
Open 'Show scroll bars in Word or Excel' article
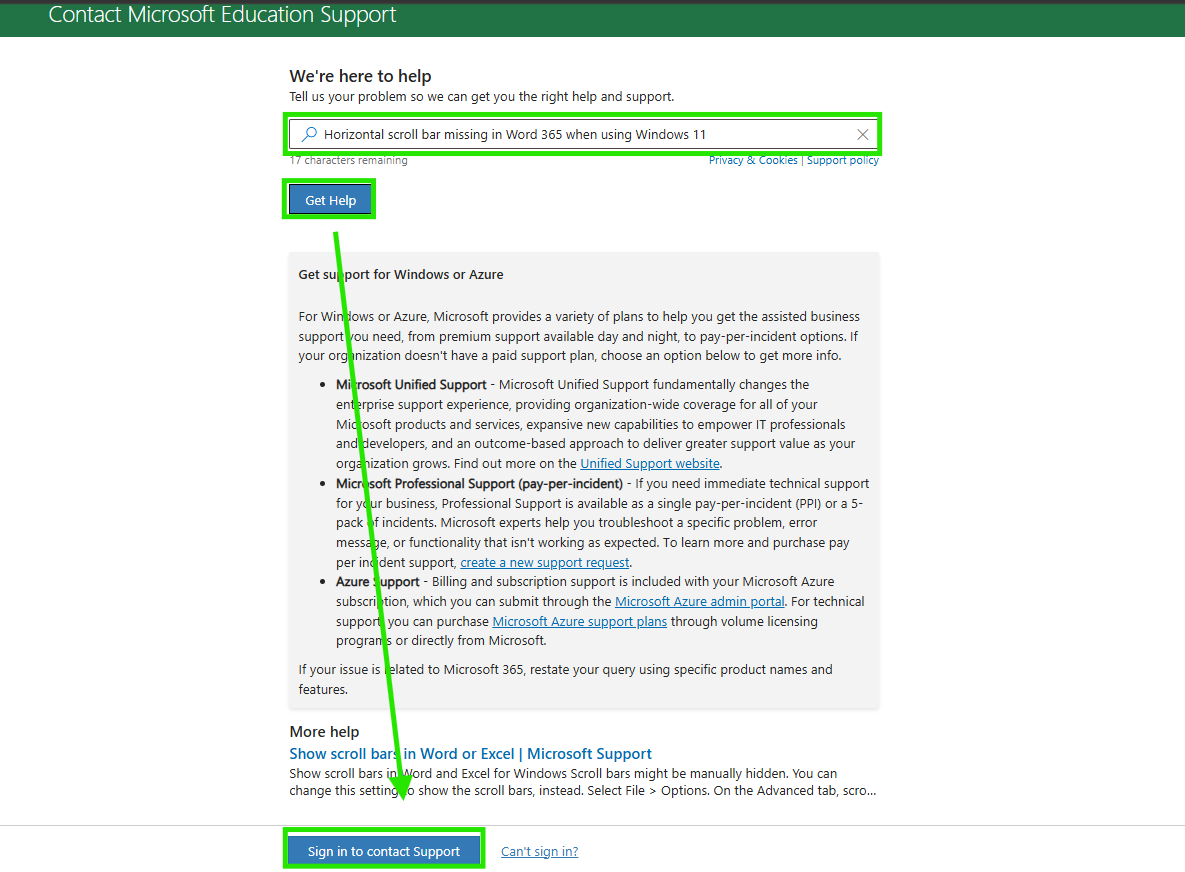[470, 753]
